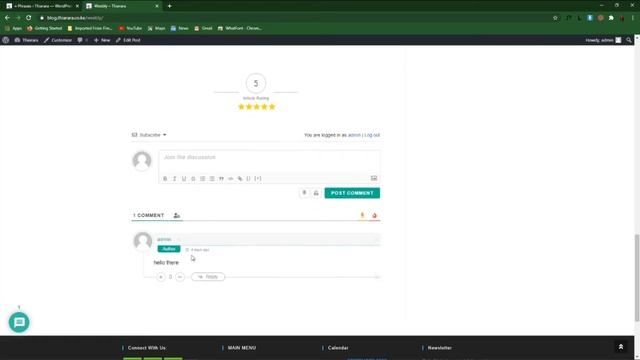Open the Apps bookmark shortcut
This screenshot has width=640, height=360.
pyautogui.click(x=13, y=28)
